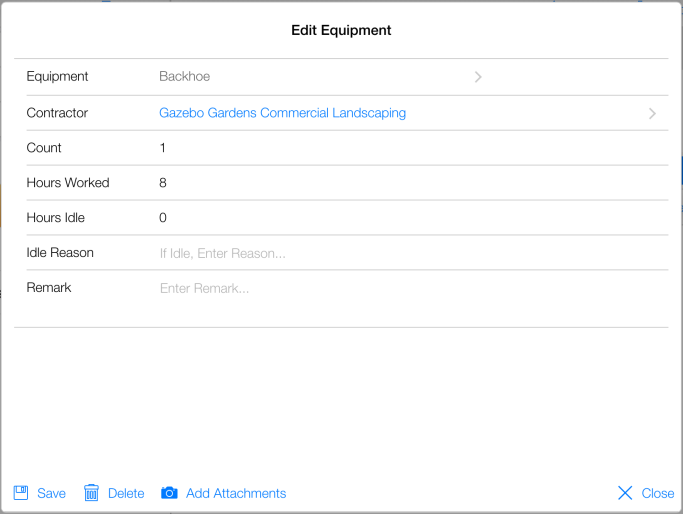683x514 pixels.
Task: Click the floppy disk Save icon
Action: click(x=21, y=493)
